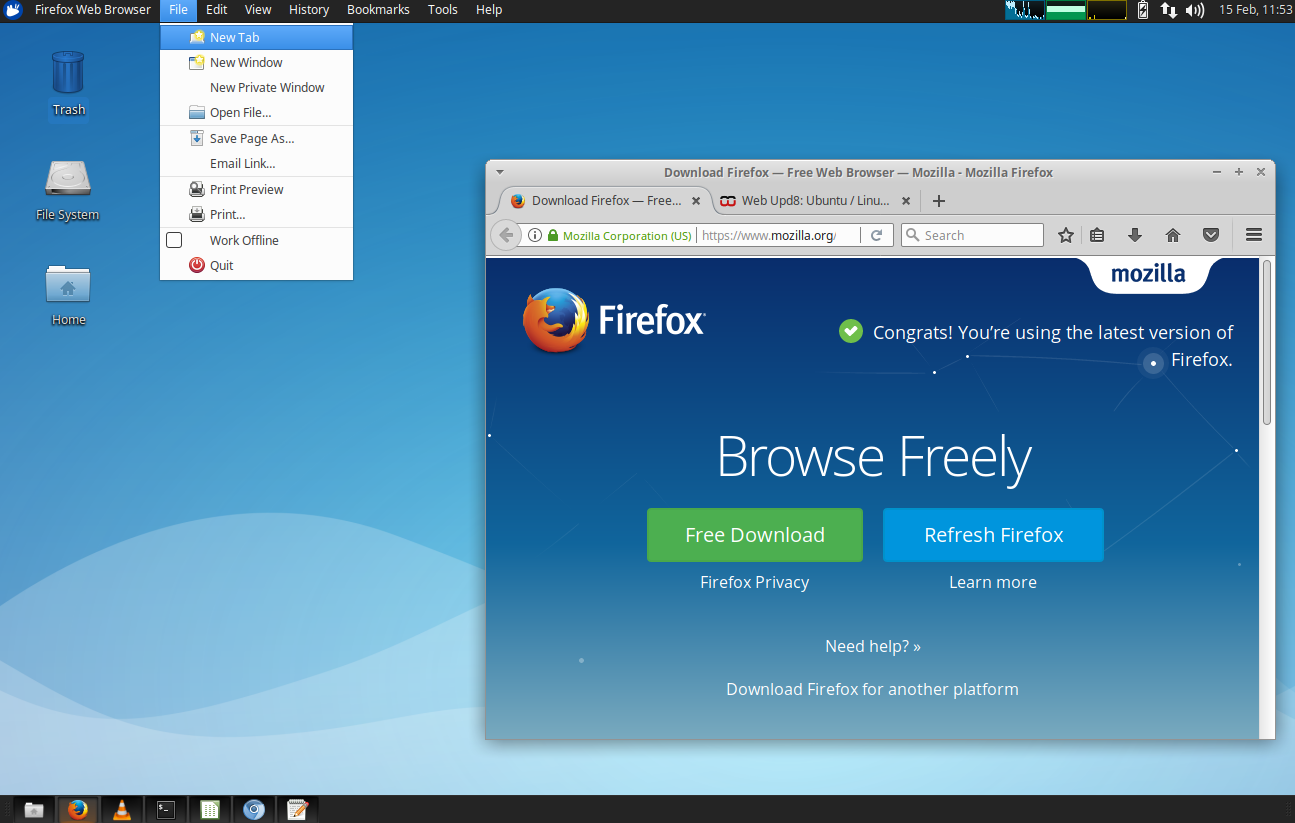
Task: Open the View menu
Action: click(x=258, y=10)
